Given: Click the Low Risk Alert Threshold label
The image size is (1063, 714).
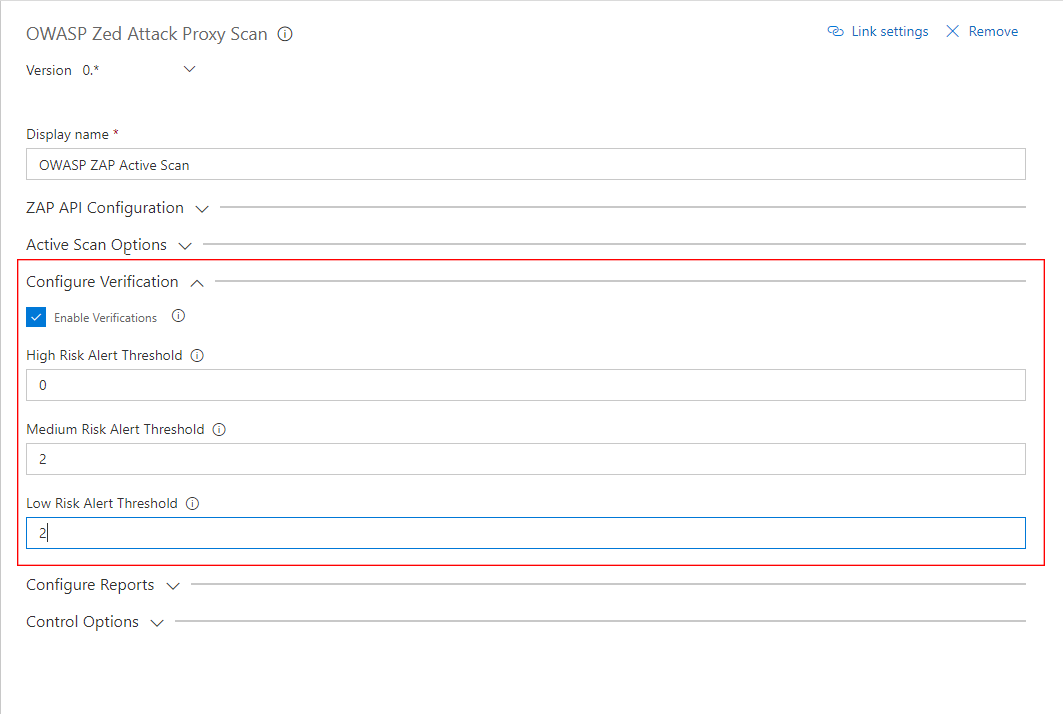Looking at the screenshot, I should [102, 503].
